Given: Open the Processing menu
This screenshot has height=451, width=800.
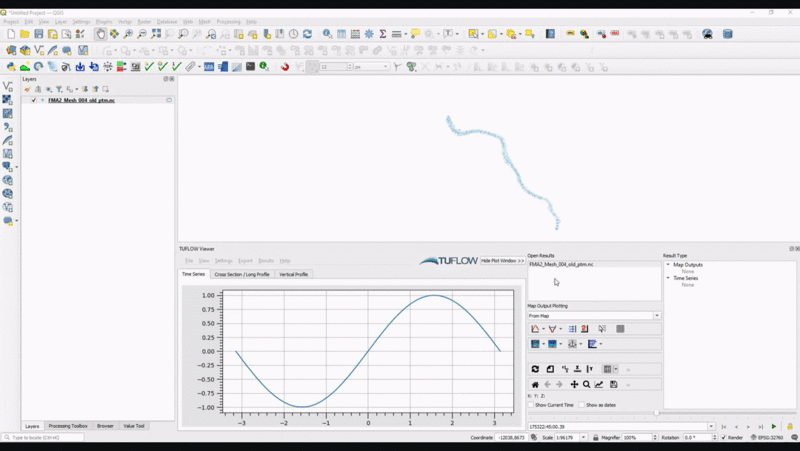Looking at the screenshot, I should pos(227,21).
